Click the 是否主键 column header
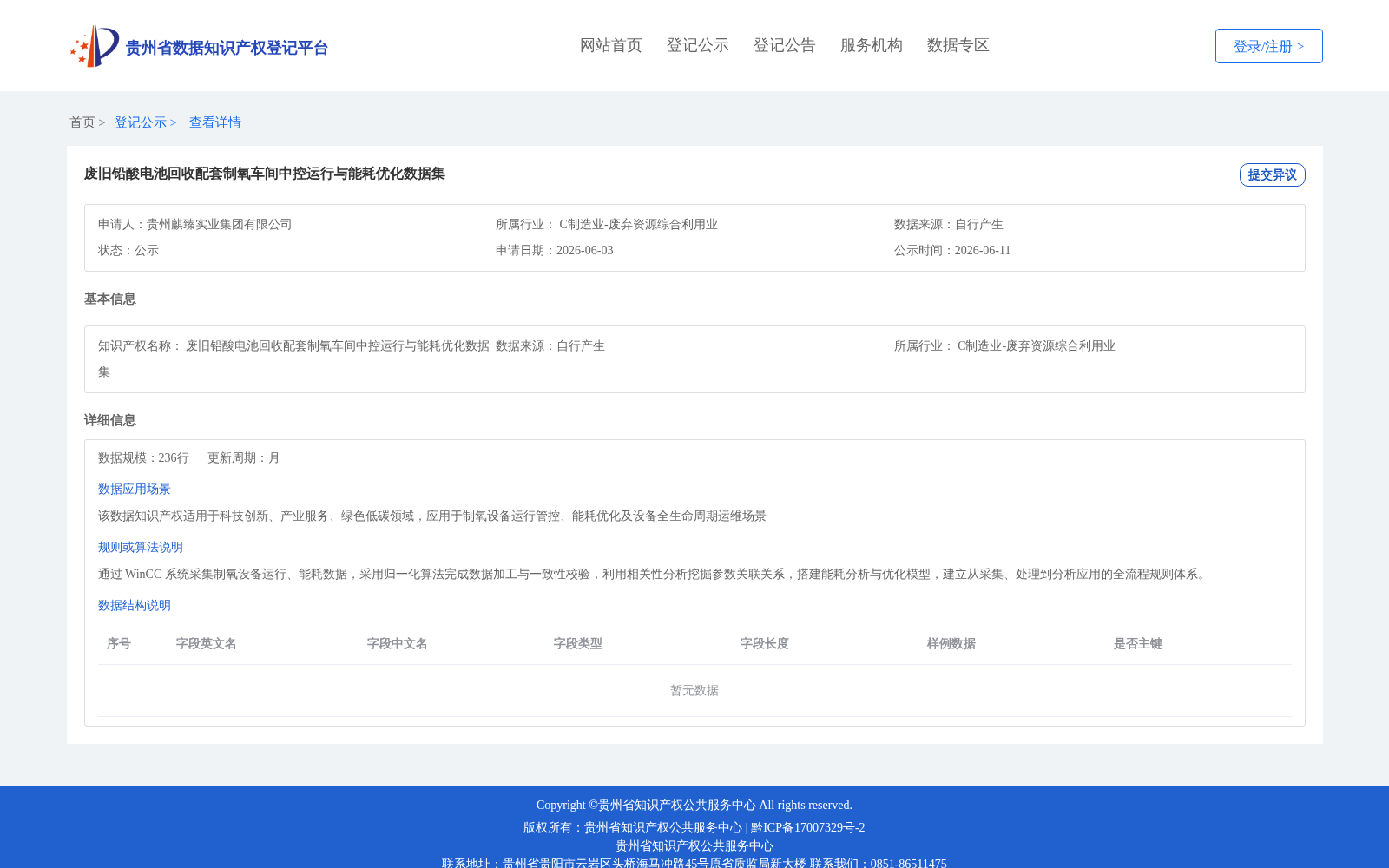The width and height of the screenshot is (1389, 868). pyautogui.click(x=1138, y=643)
